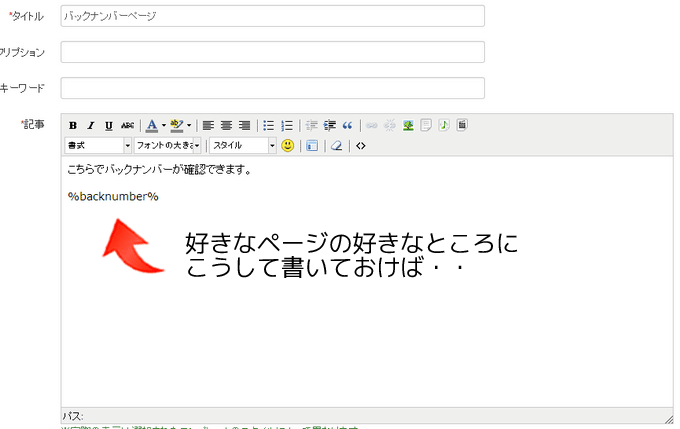Insert a blockquote
The width and height of the screenshot is (680, 429).
click(x=348, y=126)
